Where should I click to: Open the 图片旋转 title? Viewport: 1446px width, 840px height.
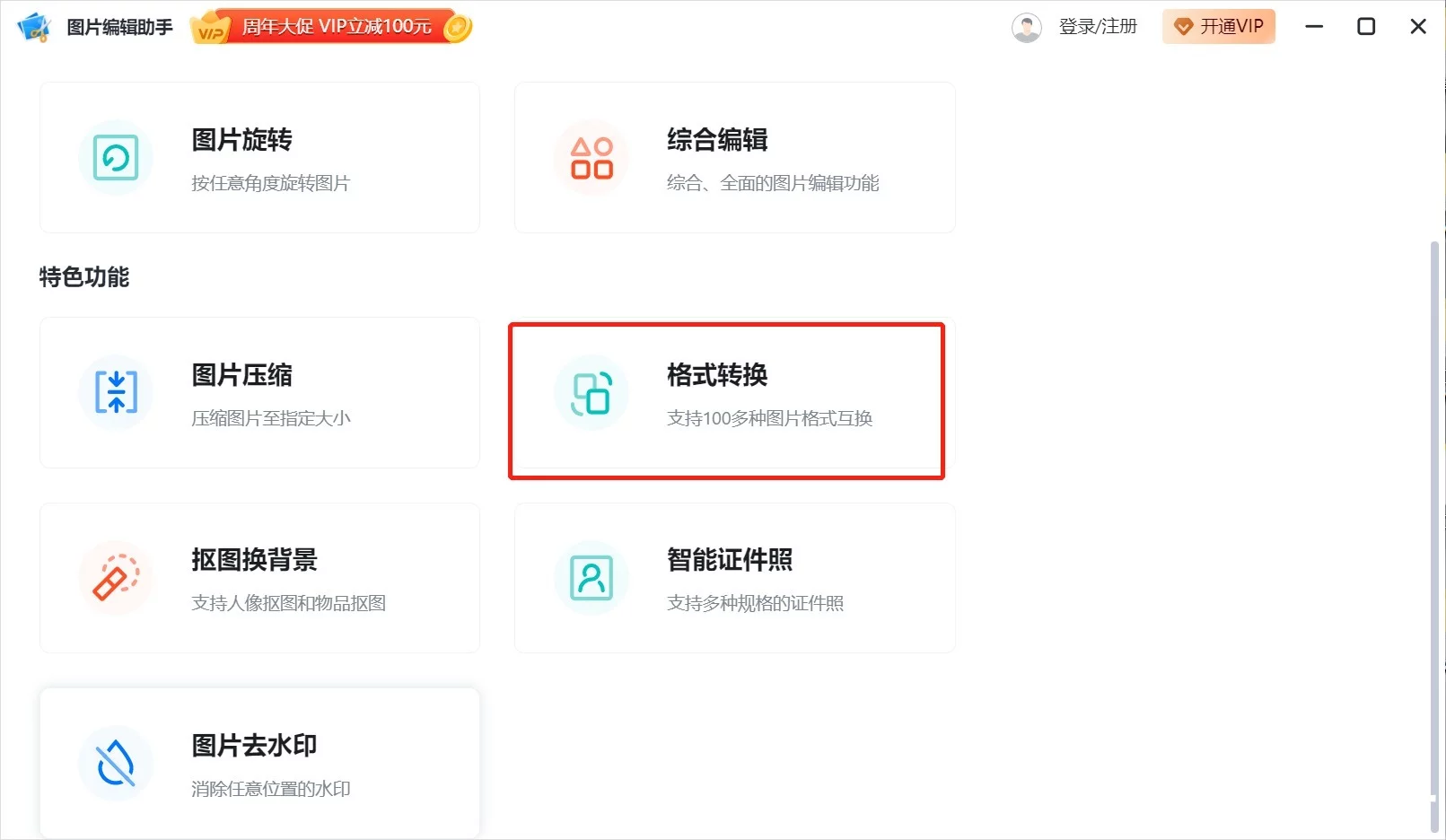241,140
